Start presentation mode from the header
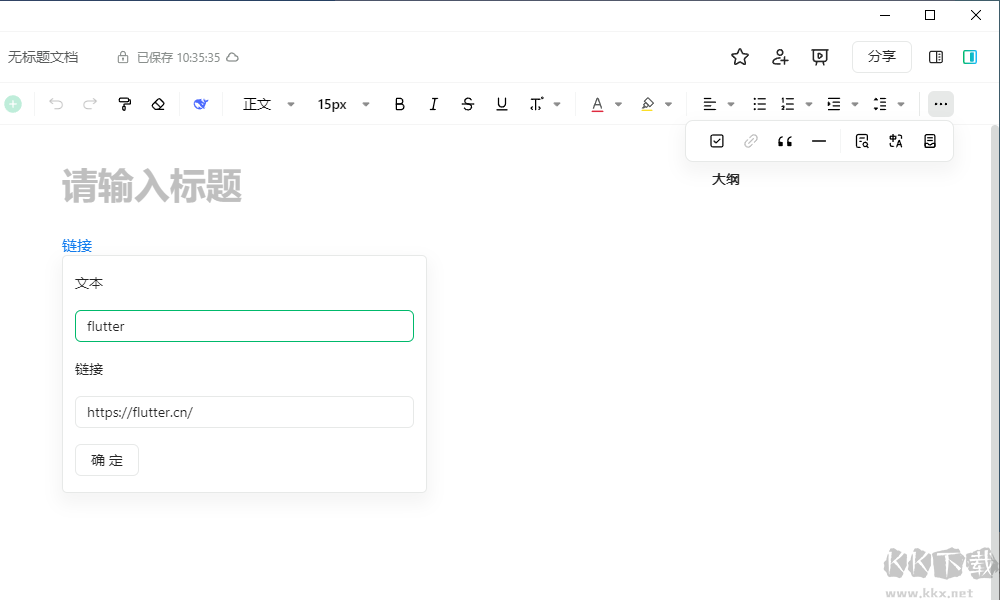Image resolution: width=1000 pixels, height=600 pixels. pos(820,57)
